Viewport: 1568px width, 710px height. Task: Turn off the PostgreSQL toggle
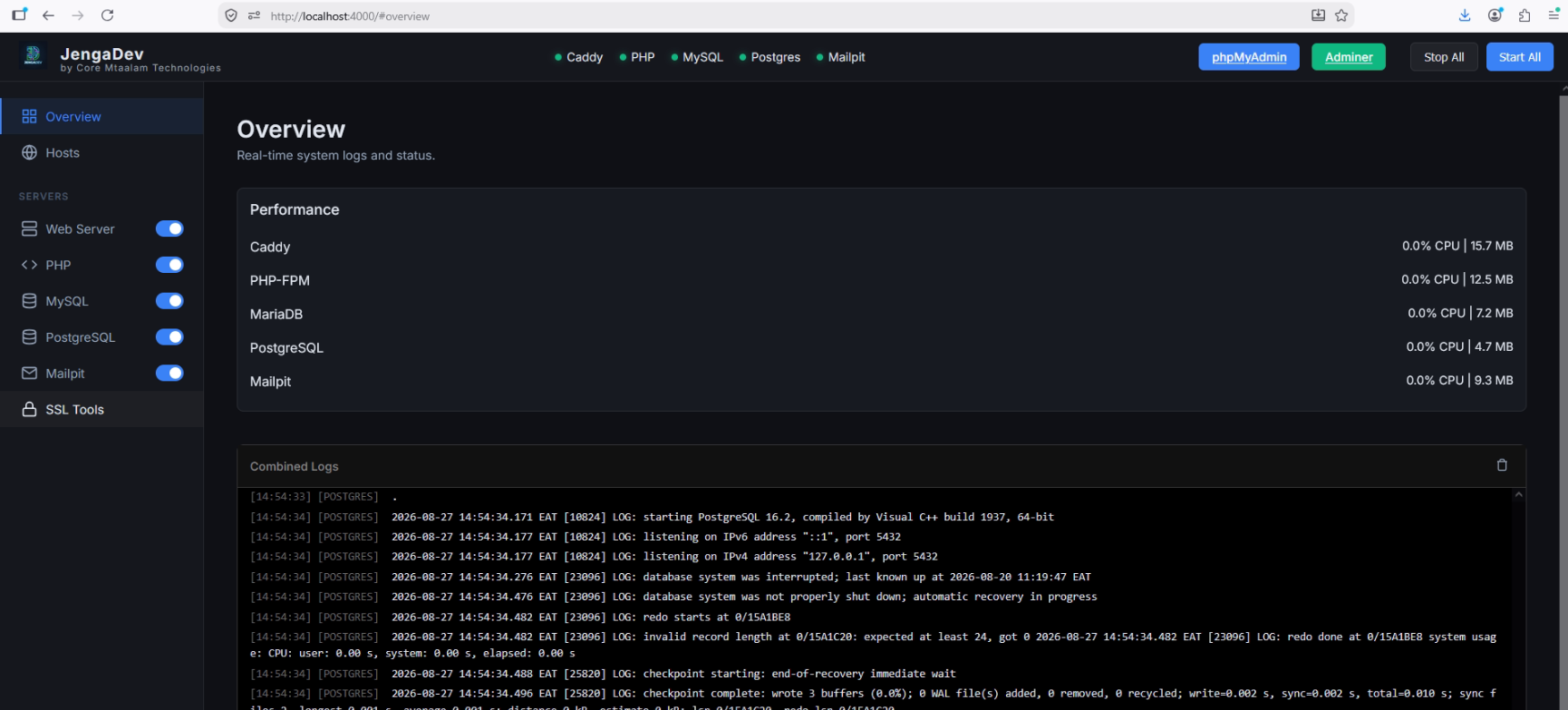click(x=169, y=337)
